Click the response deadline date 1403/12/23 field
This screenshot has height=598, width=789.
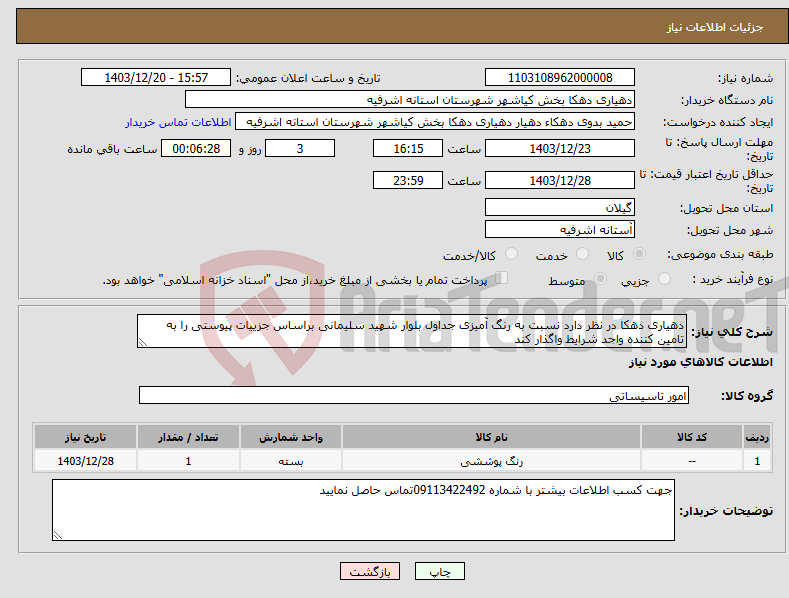click(x=560, y=148)
